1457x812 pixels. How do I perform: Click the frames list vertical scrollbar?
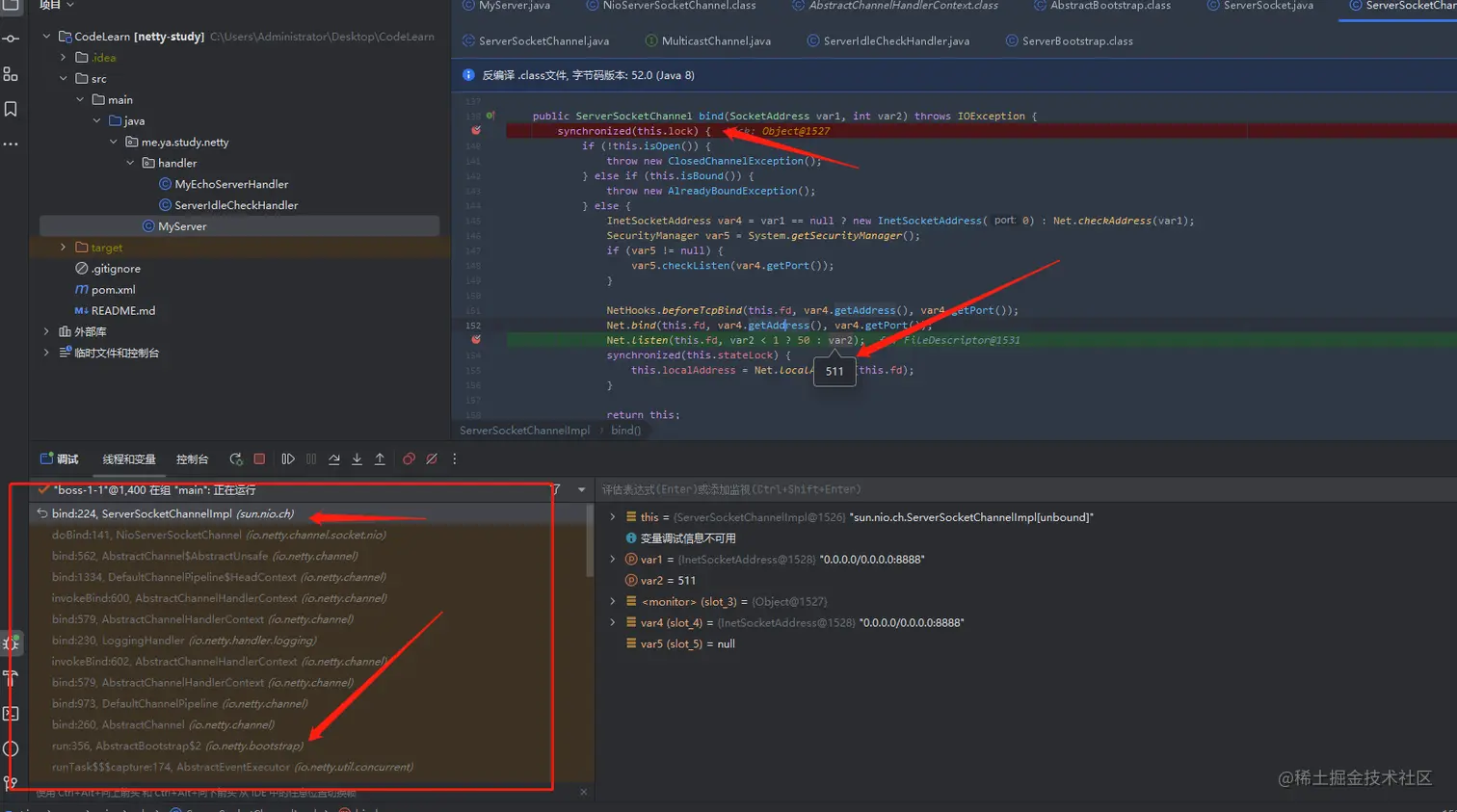pyautogui.click(x=590, y=541)
